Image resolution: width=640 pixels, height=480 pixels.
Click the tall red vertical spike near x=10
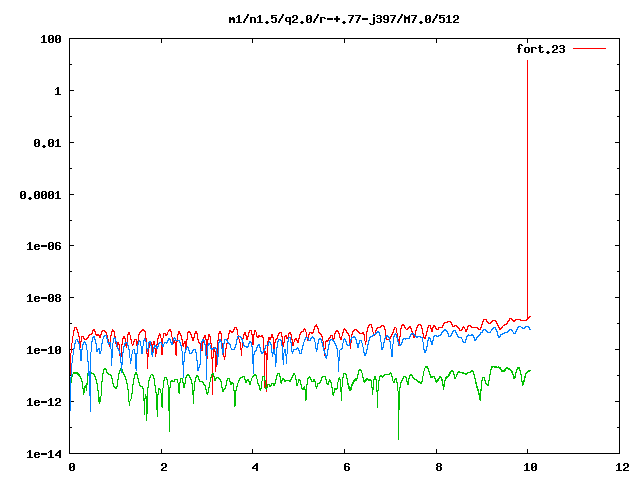pyautogui.click(x=527, y=188)
